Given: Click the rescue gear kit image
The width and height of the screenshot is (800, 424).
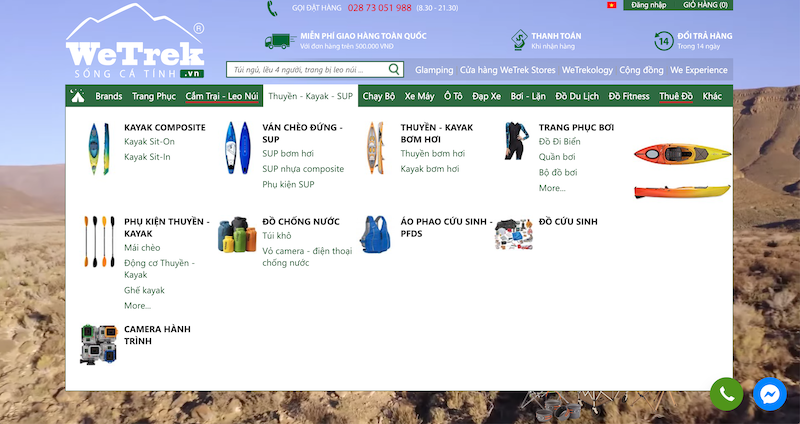Looking at the screenshot, I should (x=514, y=234).
